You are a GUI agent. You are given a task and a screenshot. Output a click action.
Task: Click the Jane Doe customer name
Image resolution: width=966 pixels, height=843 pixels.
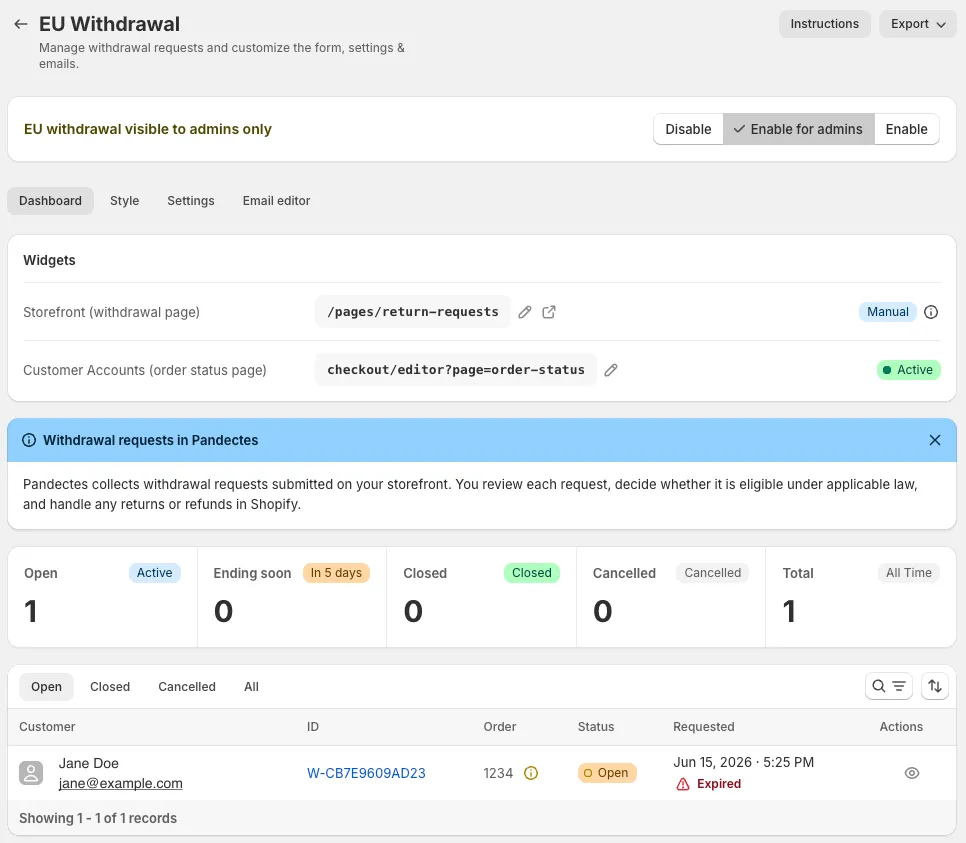(89, 764)
